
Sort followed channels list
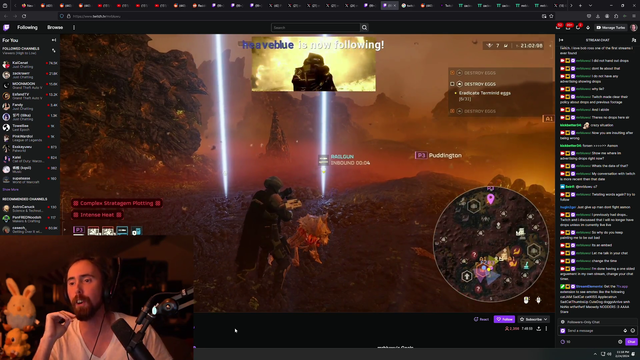coord(53,50)
